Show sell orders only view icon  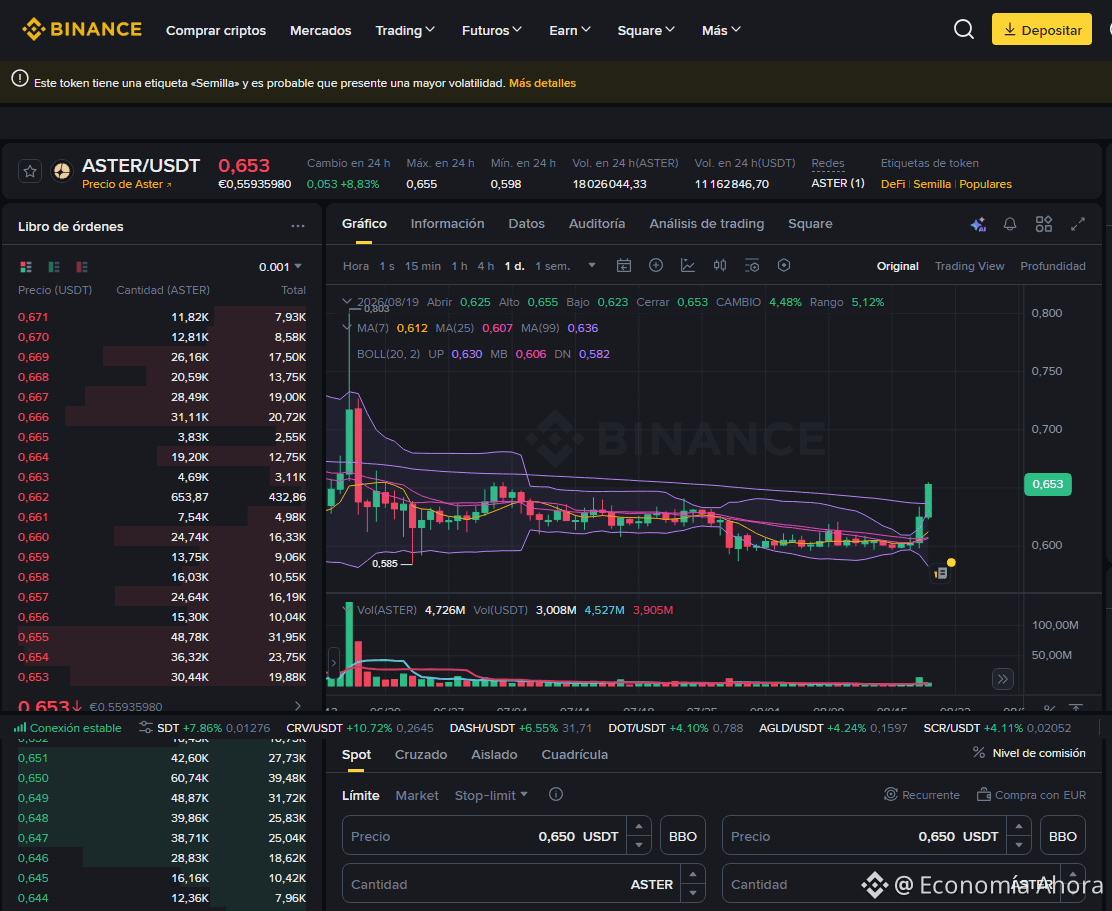[82, 267]
